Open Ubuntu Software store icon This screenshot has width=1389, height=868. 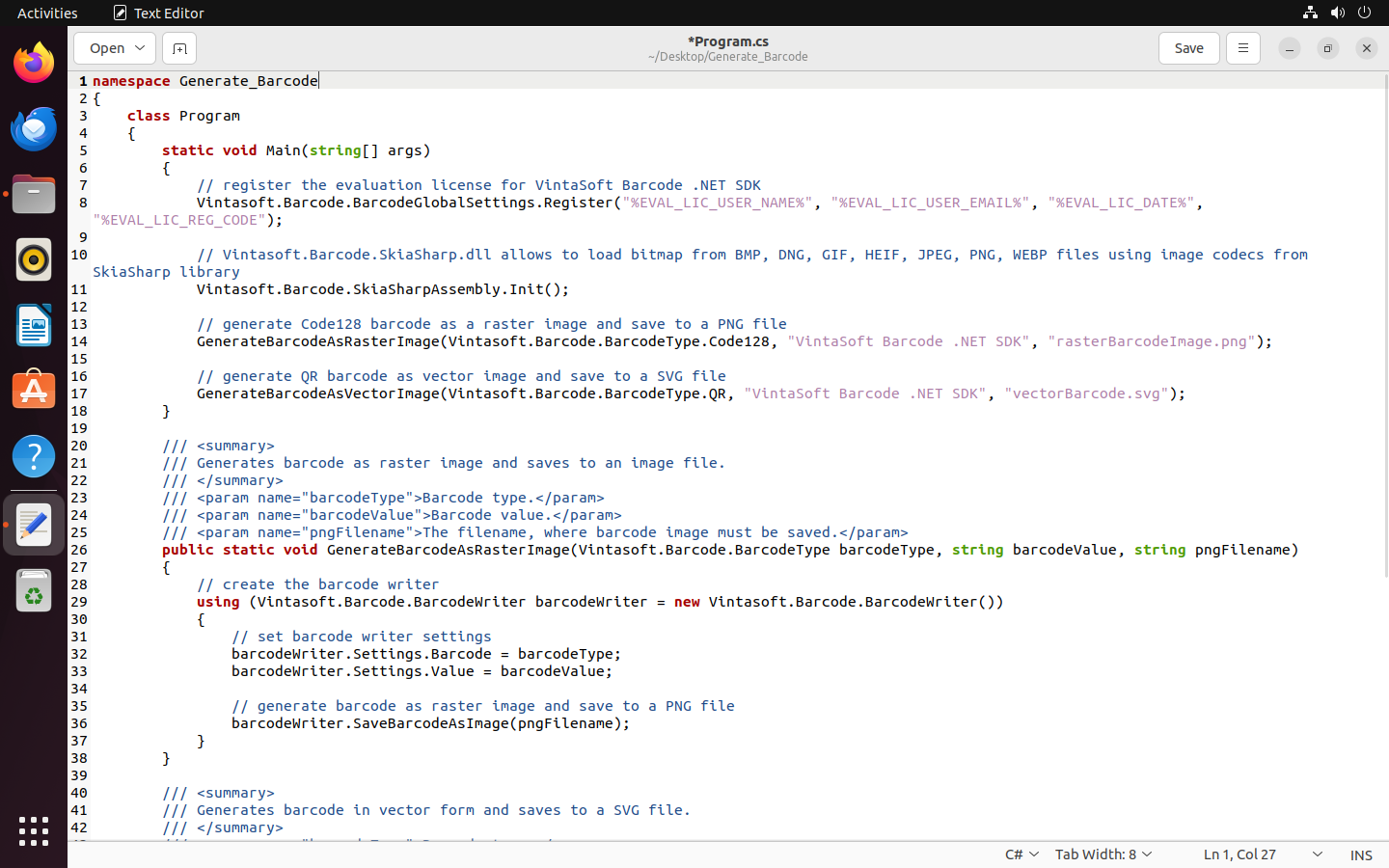(34, 392)
